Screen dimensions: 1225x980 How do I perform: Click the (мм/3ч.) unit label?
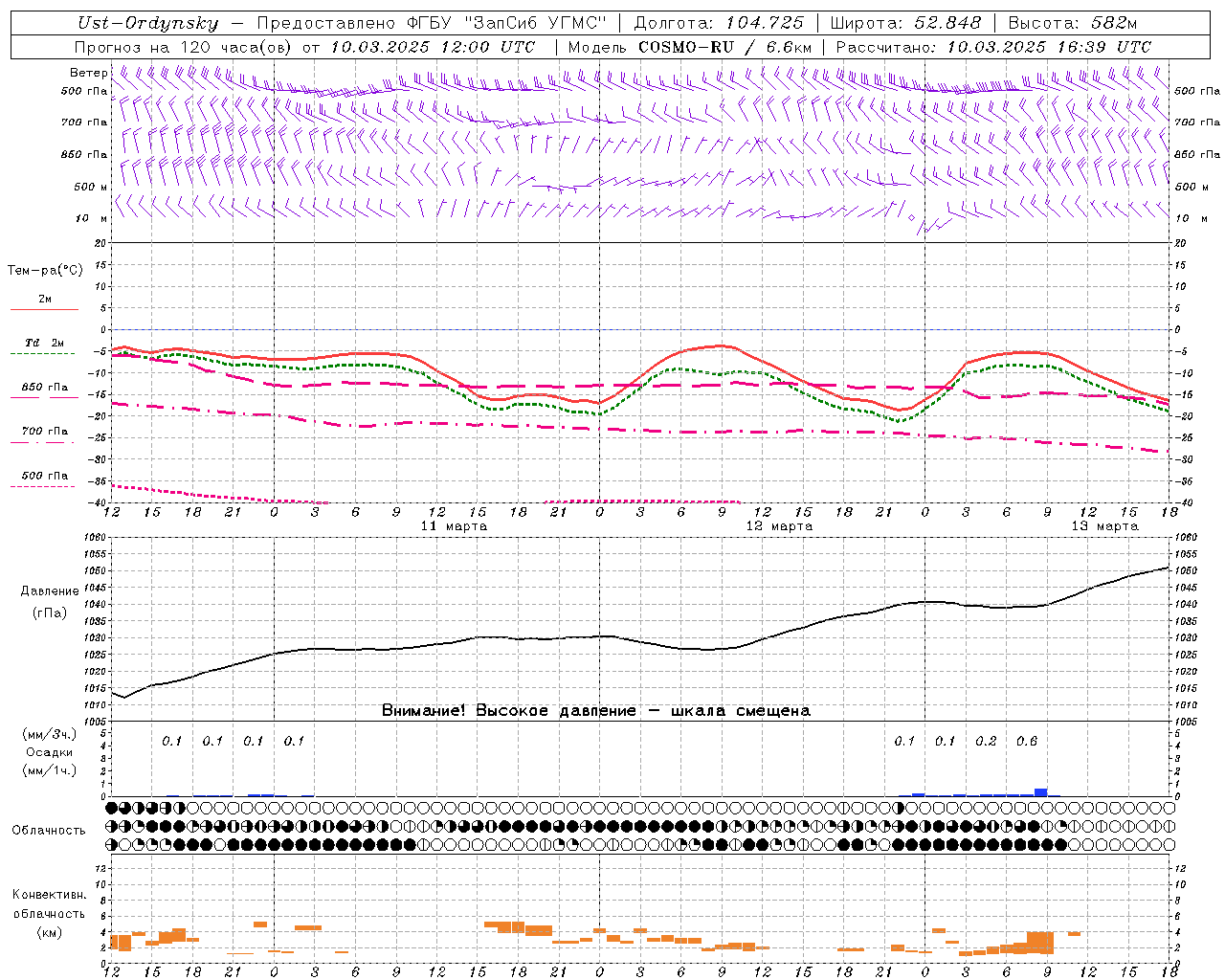click(x=50, y=734)
